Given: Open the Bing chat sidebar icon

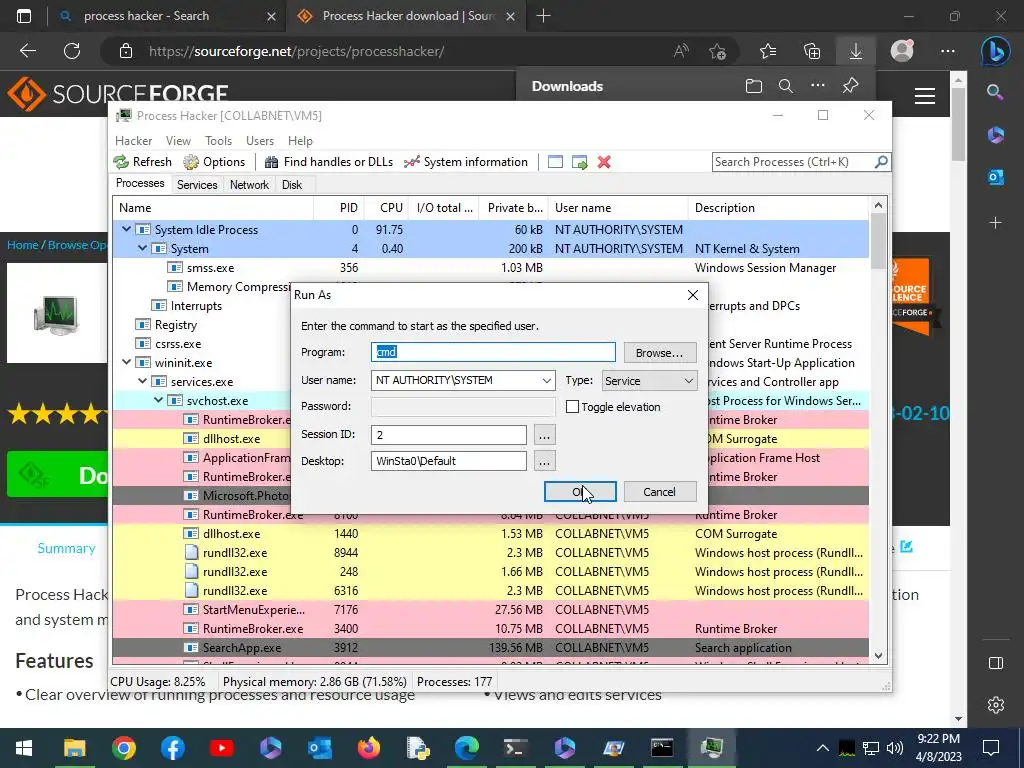Looking at the screenshot, I should (995, 52).
